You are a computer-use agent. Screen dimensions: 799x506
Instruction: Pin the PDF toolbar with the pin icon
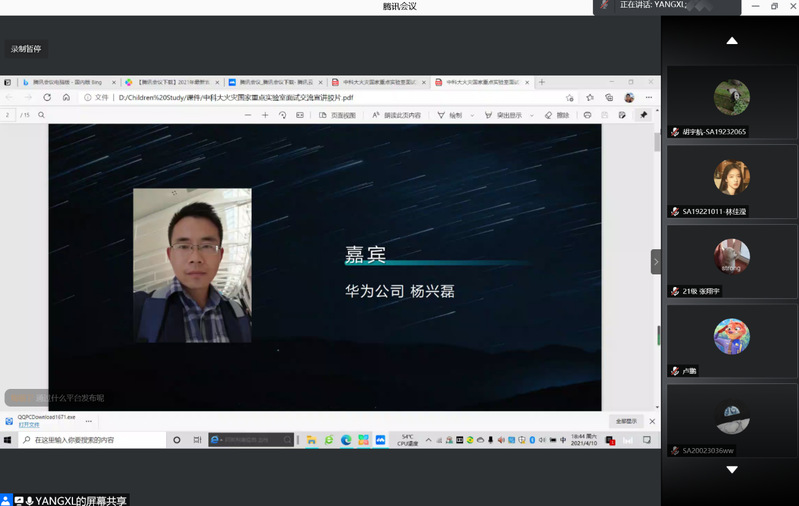(x=644, y=115)
